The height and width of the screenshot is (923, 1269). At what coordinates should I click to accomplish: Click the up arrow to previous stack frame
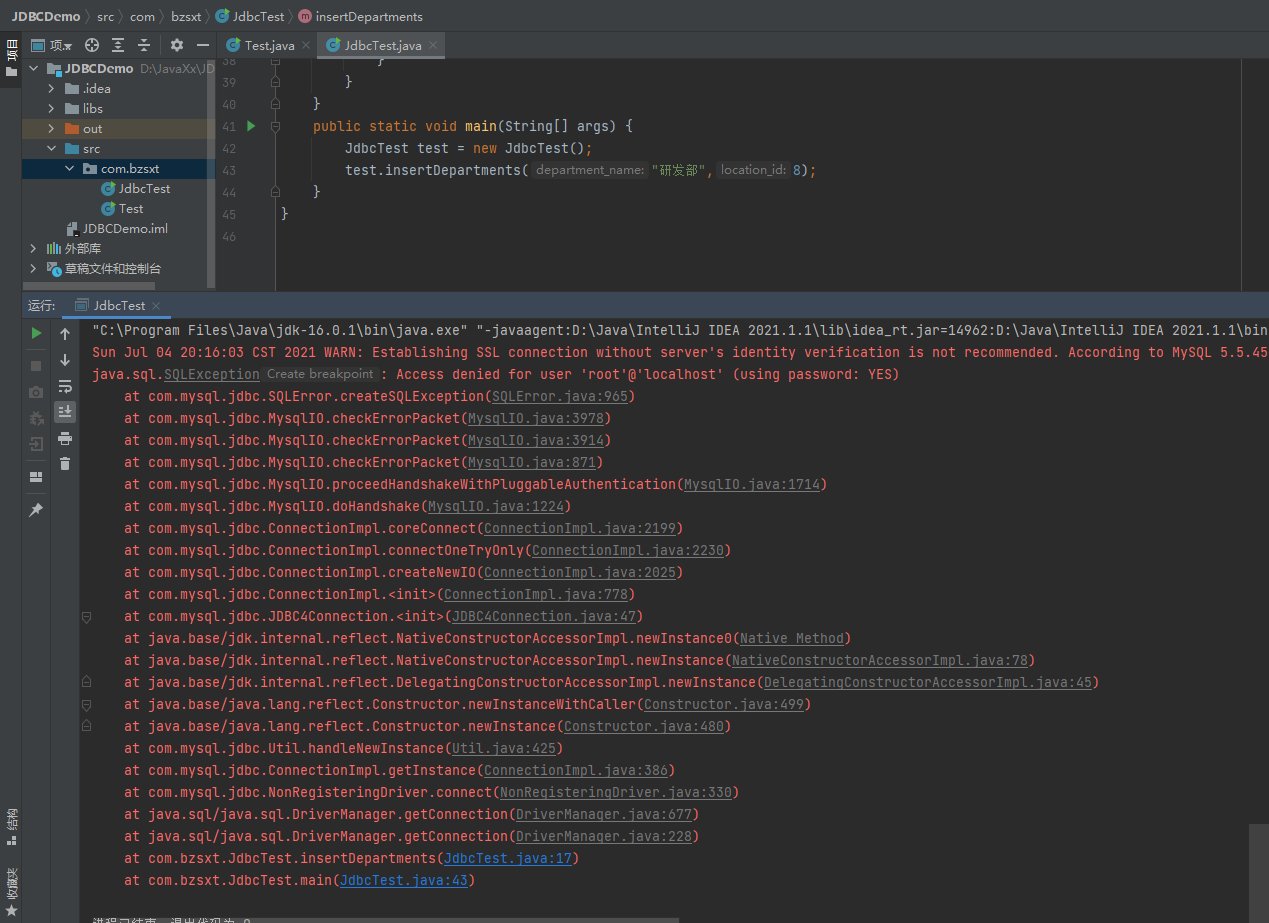point(65,334)
